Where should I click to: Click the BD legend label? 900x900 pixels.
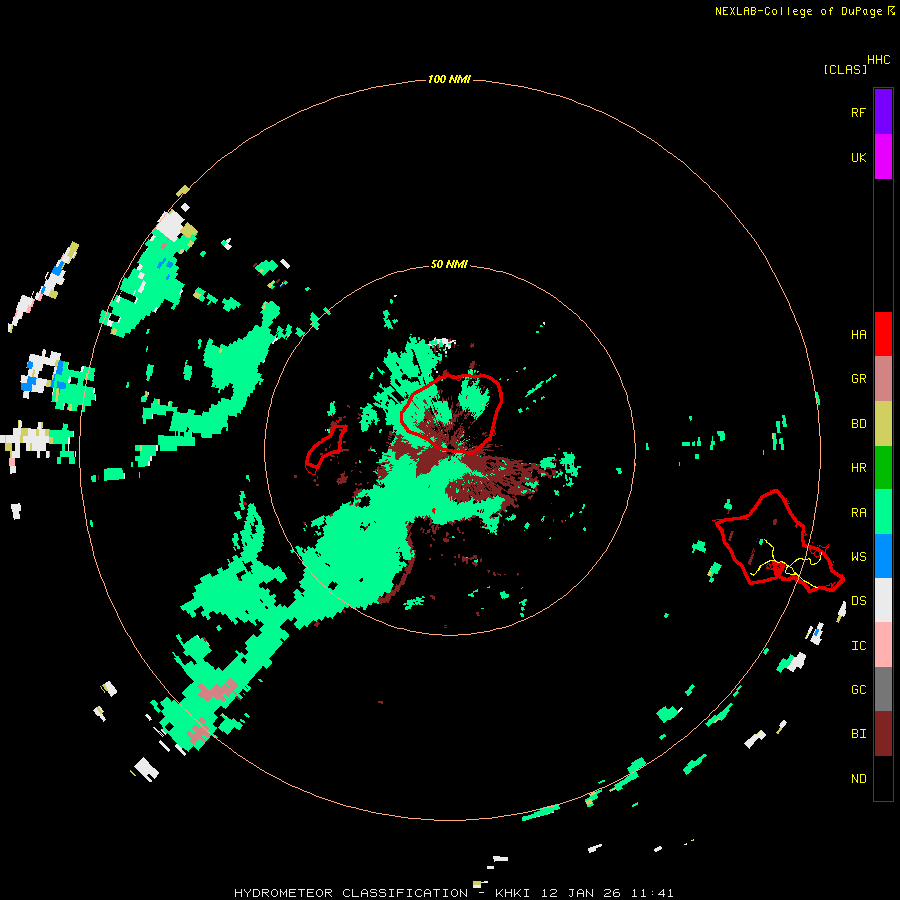click(x=858, y=424)
